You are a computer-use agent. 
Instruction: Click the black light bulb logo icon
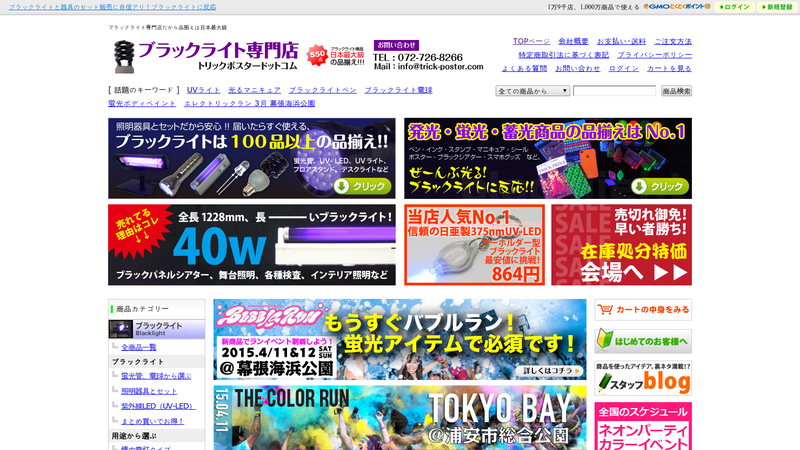coord(123,56)
